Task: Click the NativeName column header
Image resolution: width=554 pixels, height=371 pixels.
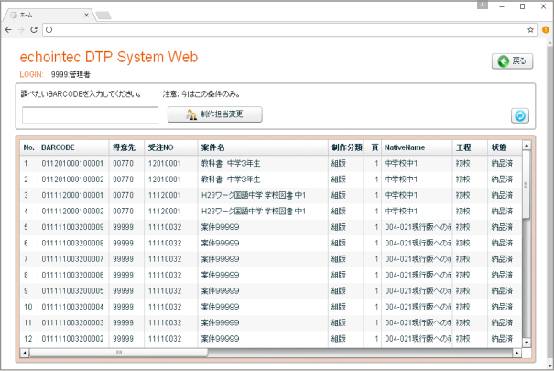Action: click(417, 148)
